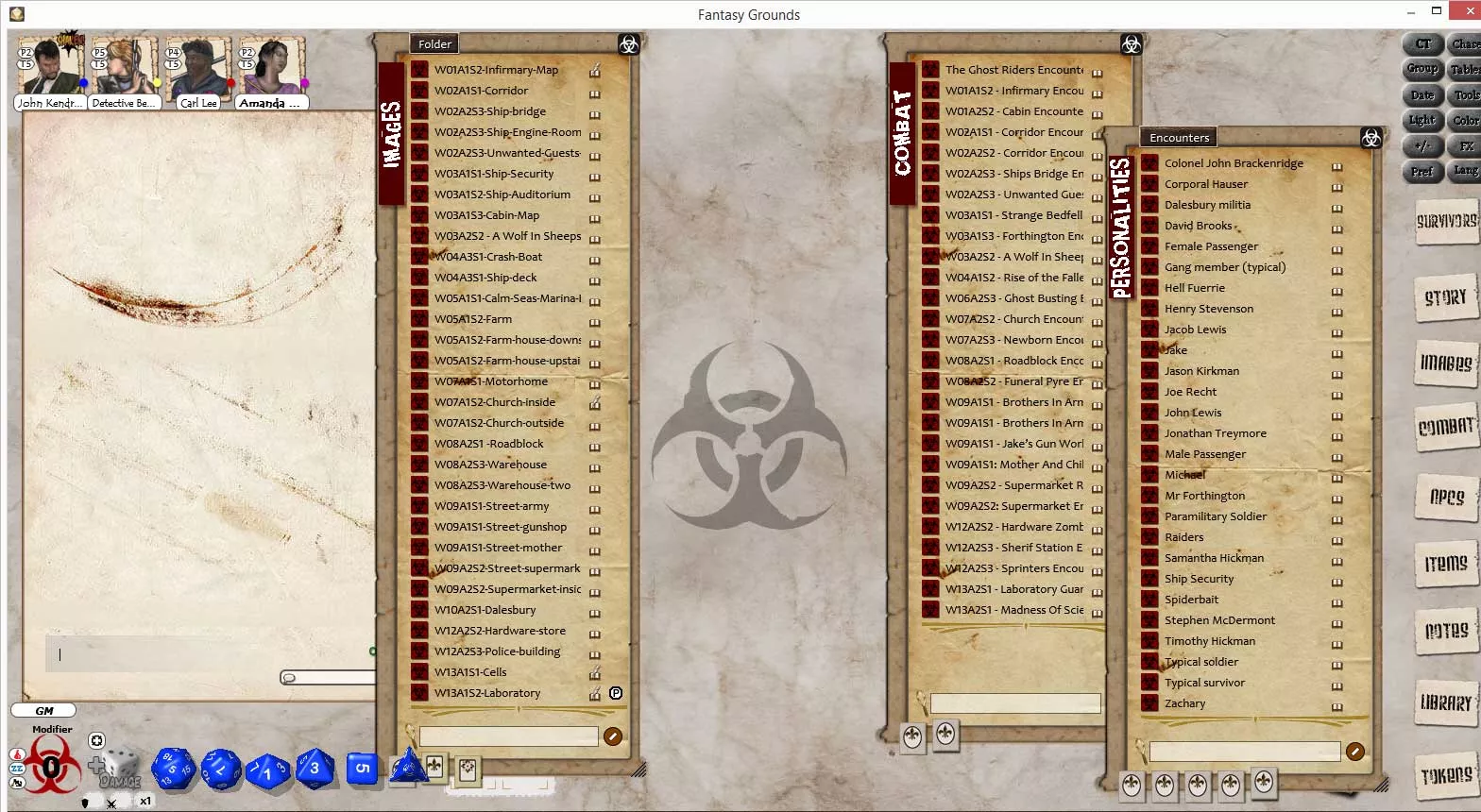This screenshot has height=812, width=1481.
Task: Open the NPCs sidebar panel
Action: click(1446, 497)
